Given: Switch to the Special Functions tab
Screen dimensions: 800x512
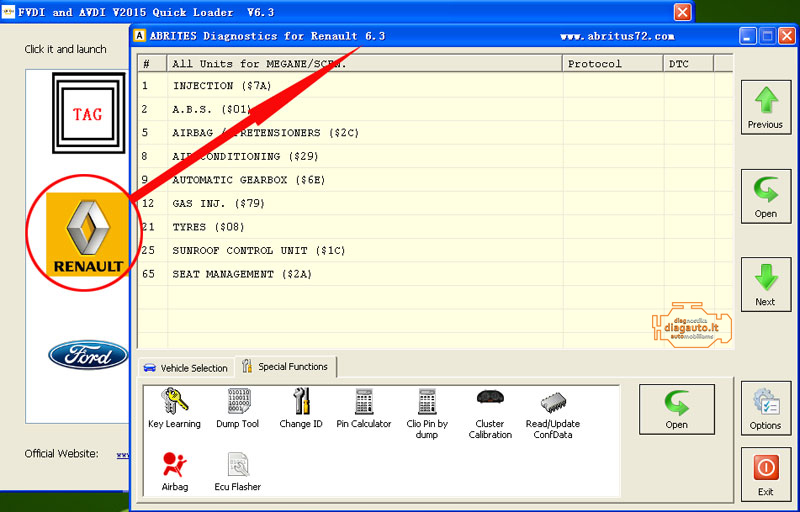Looking at the screenshot, I should click(285, 367).
